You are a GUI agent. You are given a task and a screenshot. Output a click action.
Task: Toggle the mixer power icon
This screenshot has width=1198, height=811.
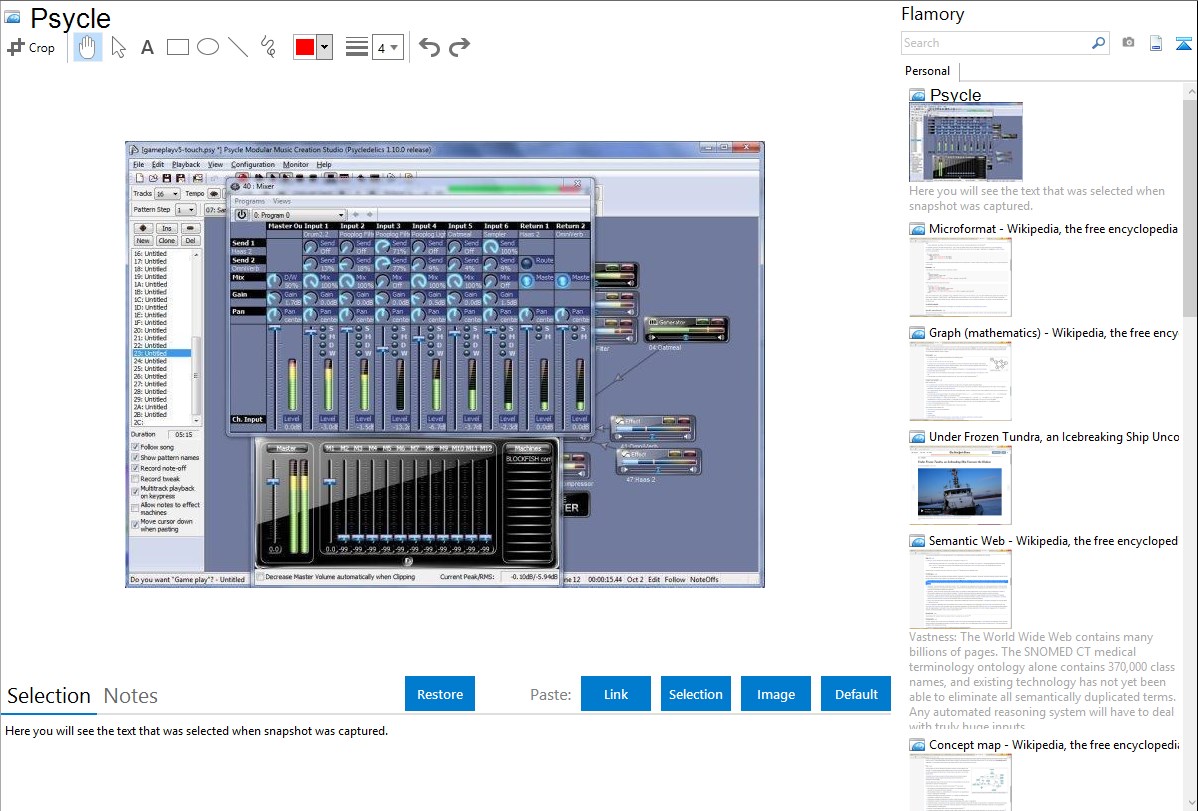point(241,215)
